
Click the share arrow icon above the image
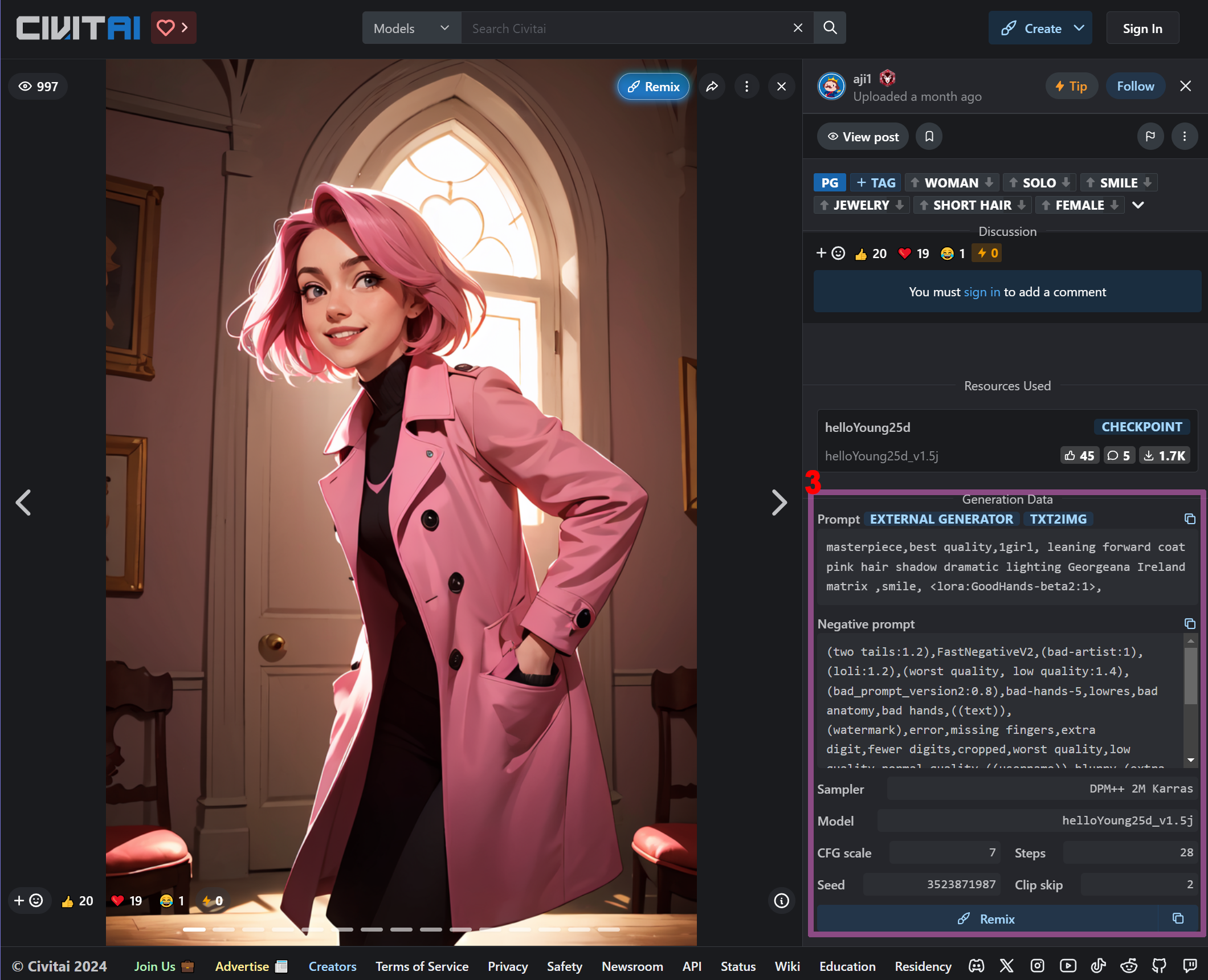point(712,87)
